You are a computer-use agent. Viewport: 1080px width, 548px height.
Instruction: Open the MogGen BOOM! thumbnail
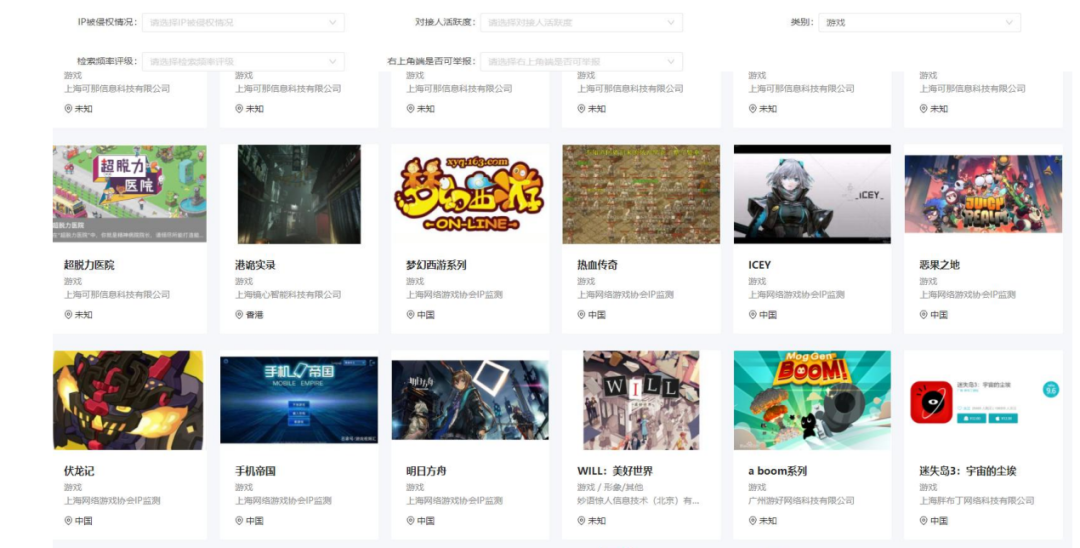812,400
